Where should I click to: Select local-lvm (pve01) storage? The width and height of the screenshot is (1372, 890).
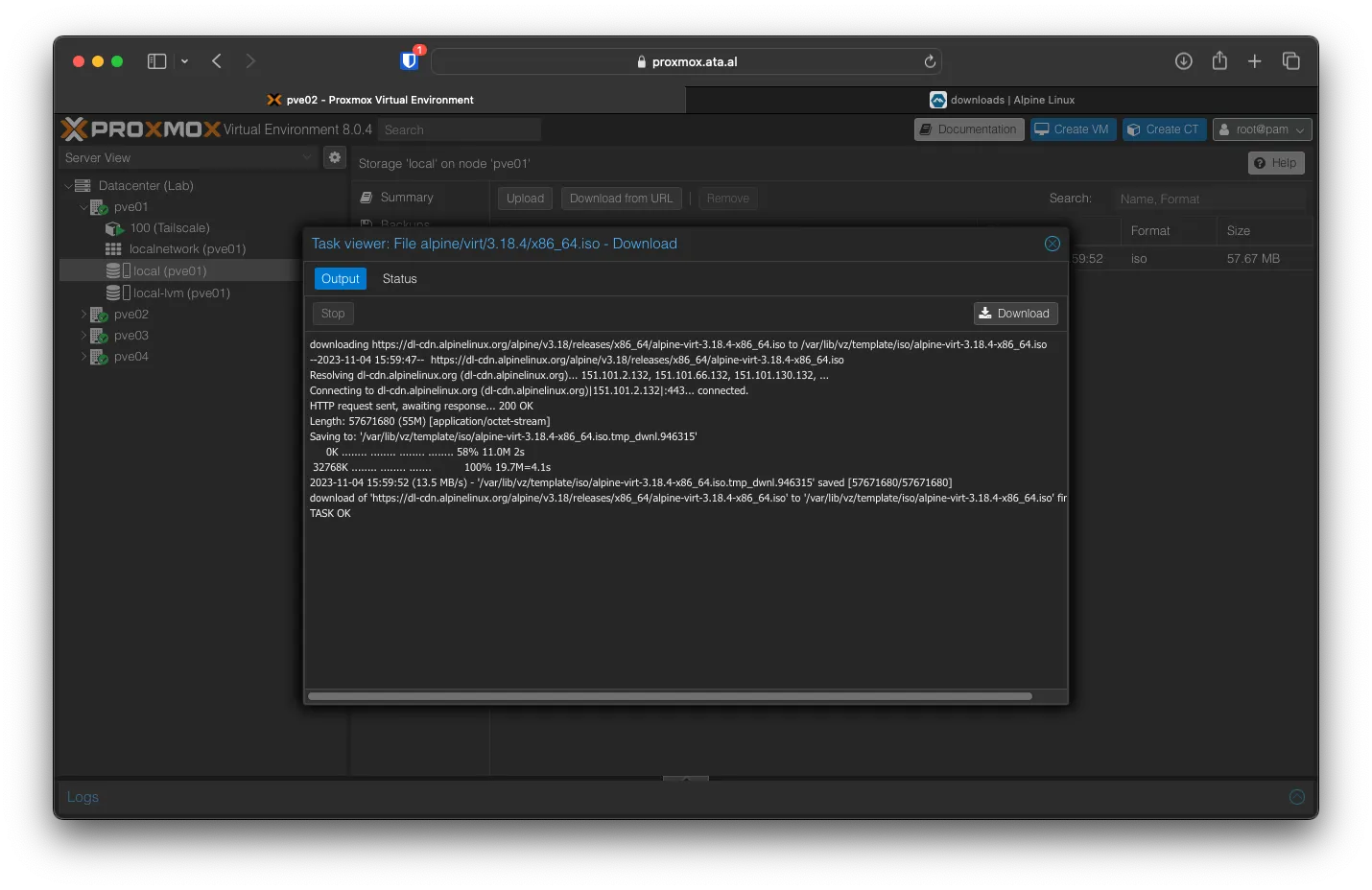click(x=180, y=293)
